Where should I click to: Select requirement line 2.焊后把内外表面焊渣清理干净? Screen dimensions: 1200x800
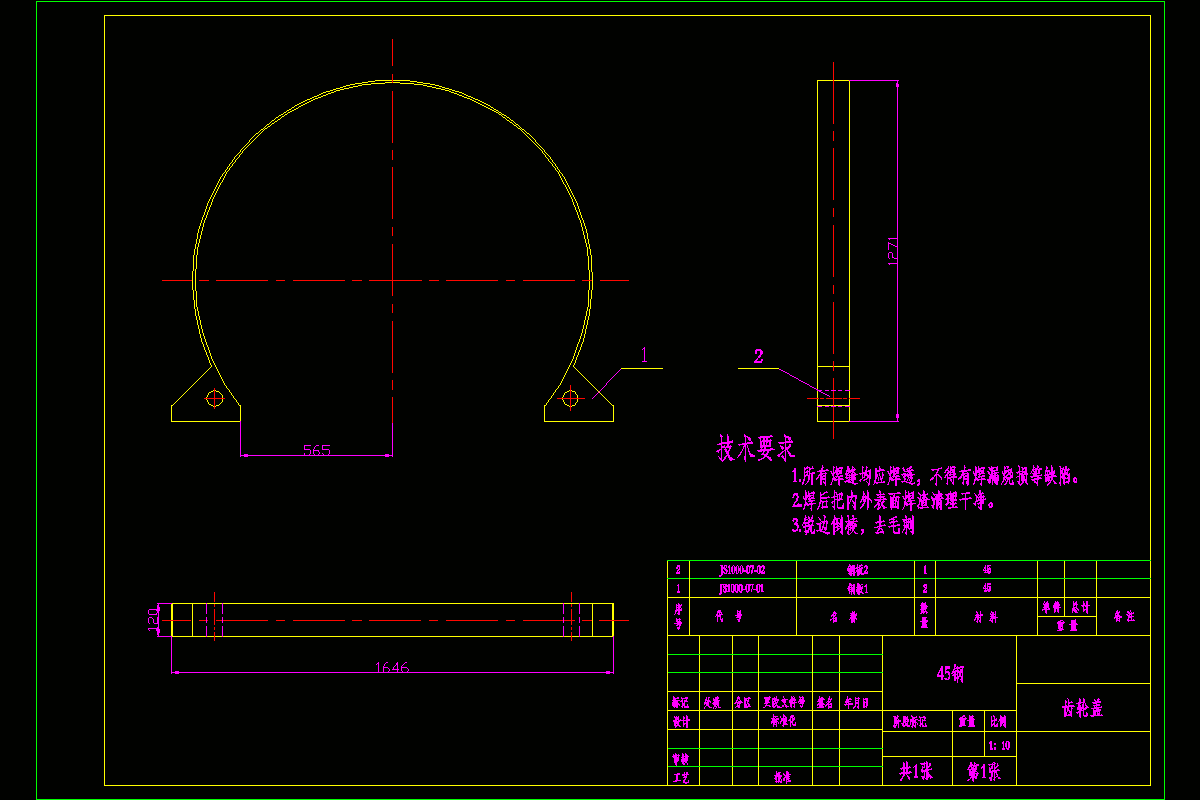coord(894,501)
